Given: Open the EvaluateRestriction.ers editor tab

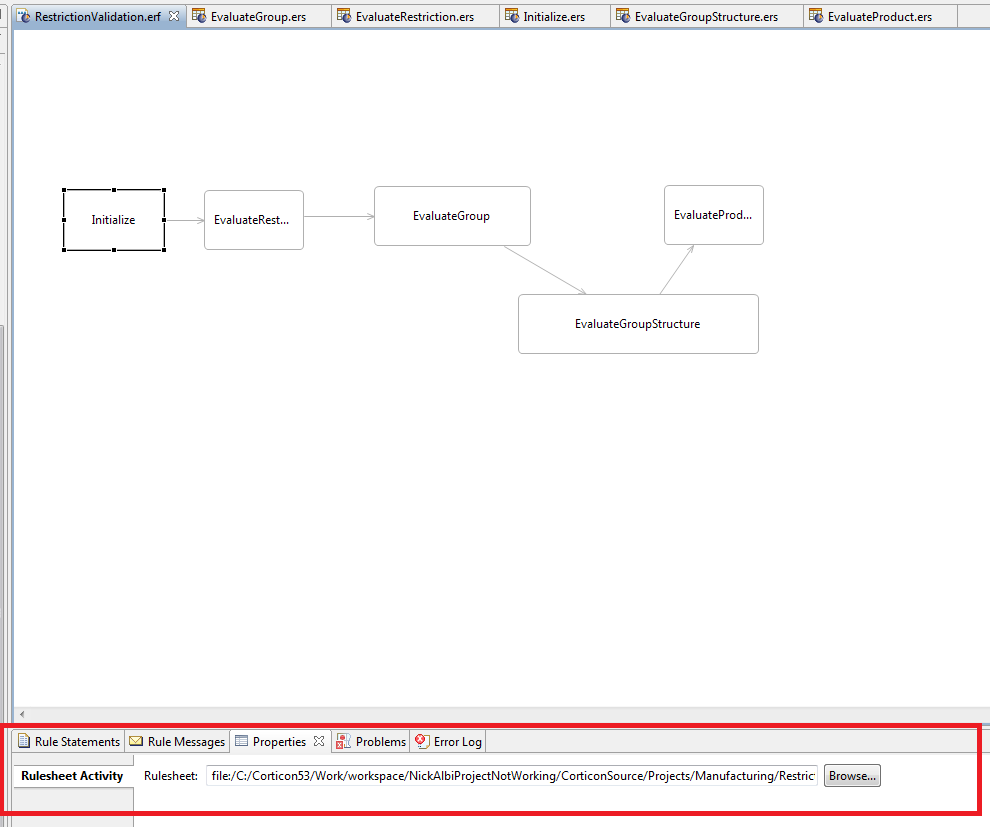Looking at the screenshot, I should 415,16.
